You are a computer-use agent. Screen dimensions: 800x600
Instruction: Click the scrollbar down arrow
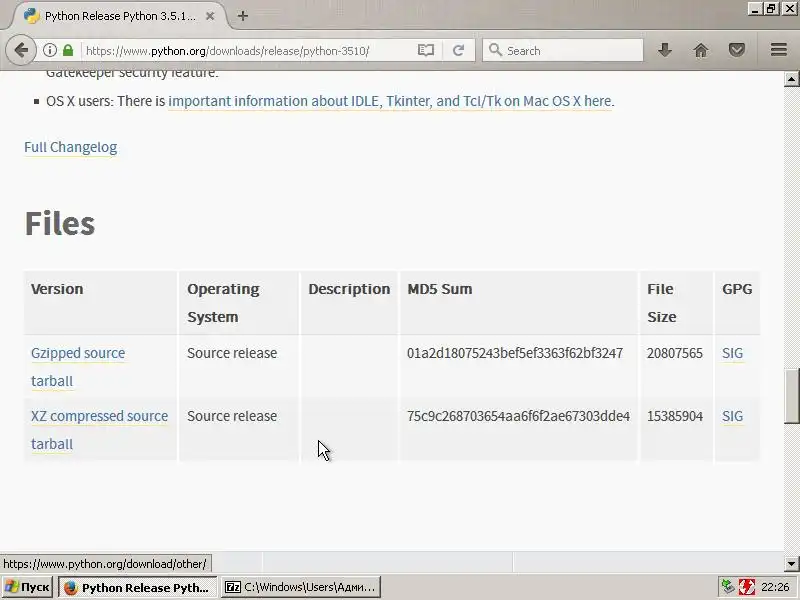click(x=792, y=564)
